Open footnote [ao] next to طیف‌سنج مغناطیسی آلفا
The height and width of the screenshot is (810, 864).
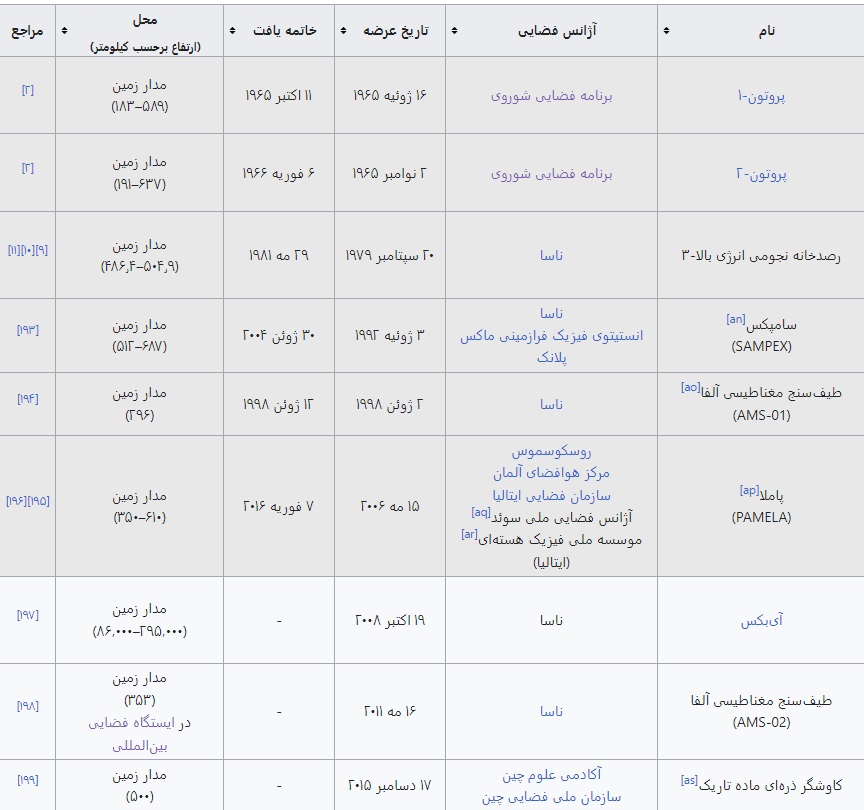click(690, 387)
